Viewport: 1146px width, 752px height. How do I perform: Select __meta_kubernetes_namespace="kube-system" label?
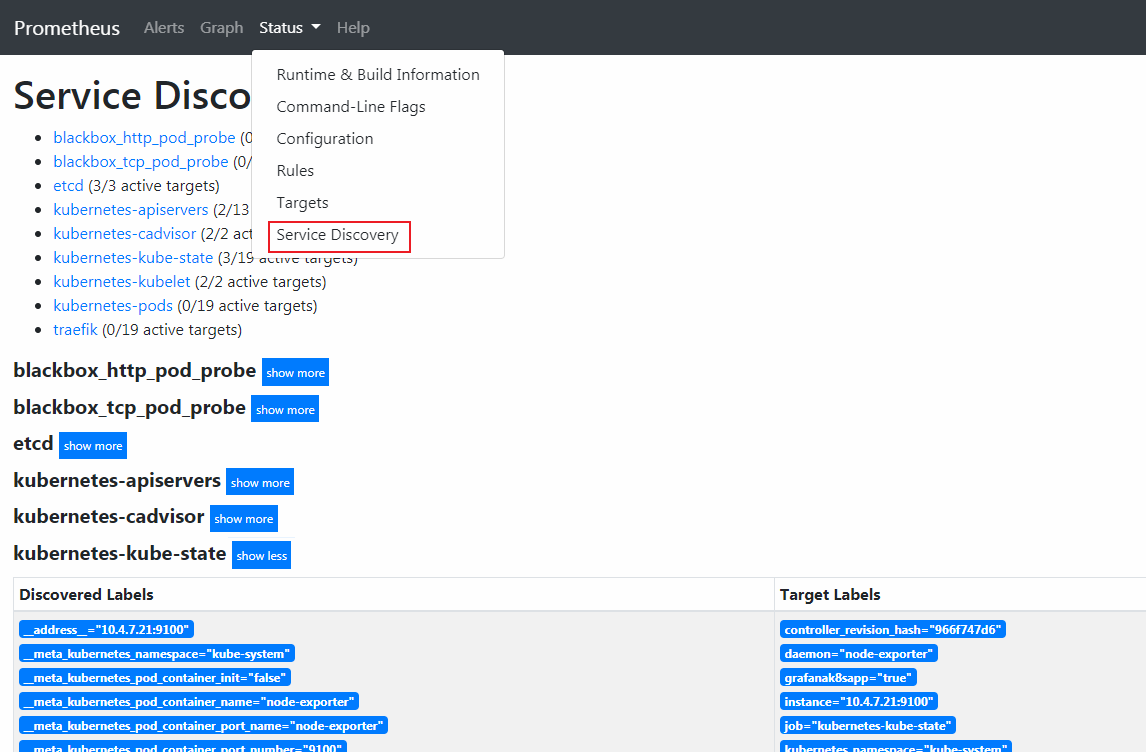157,653
